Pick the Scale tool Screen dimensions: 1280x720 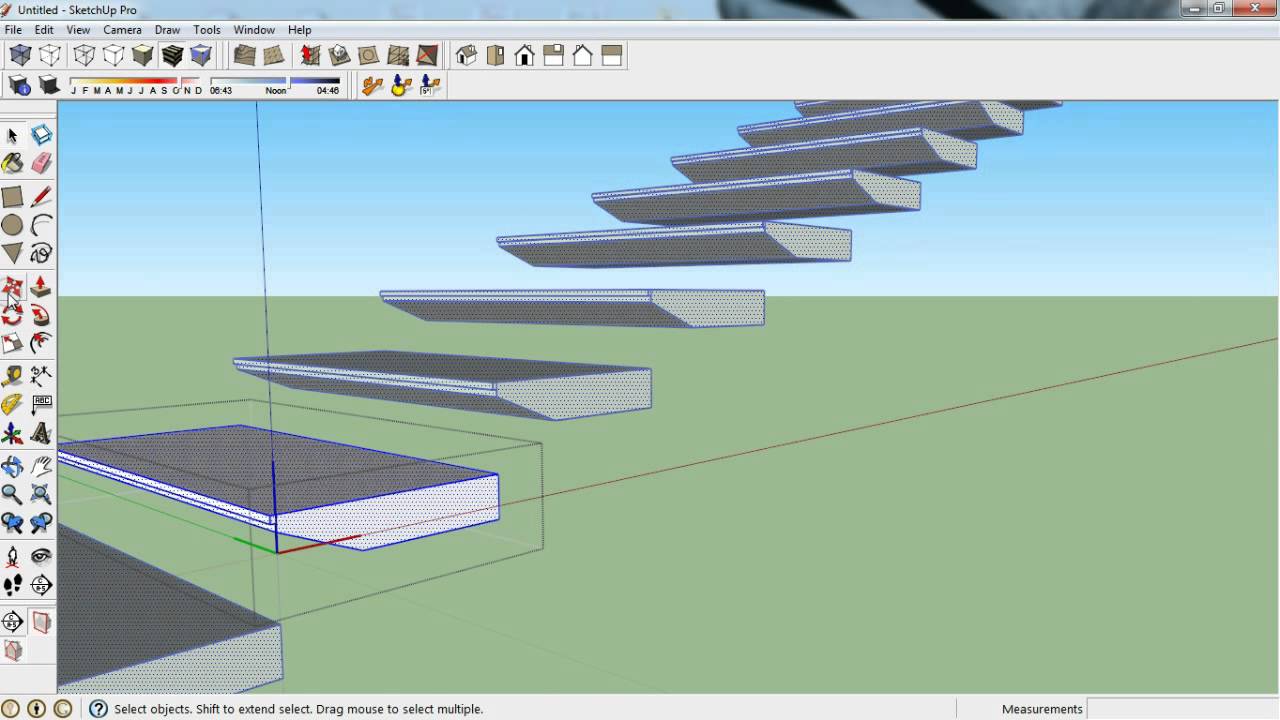tap(12, 343)
